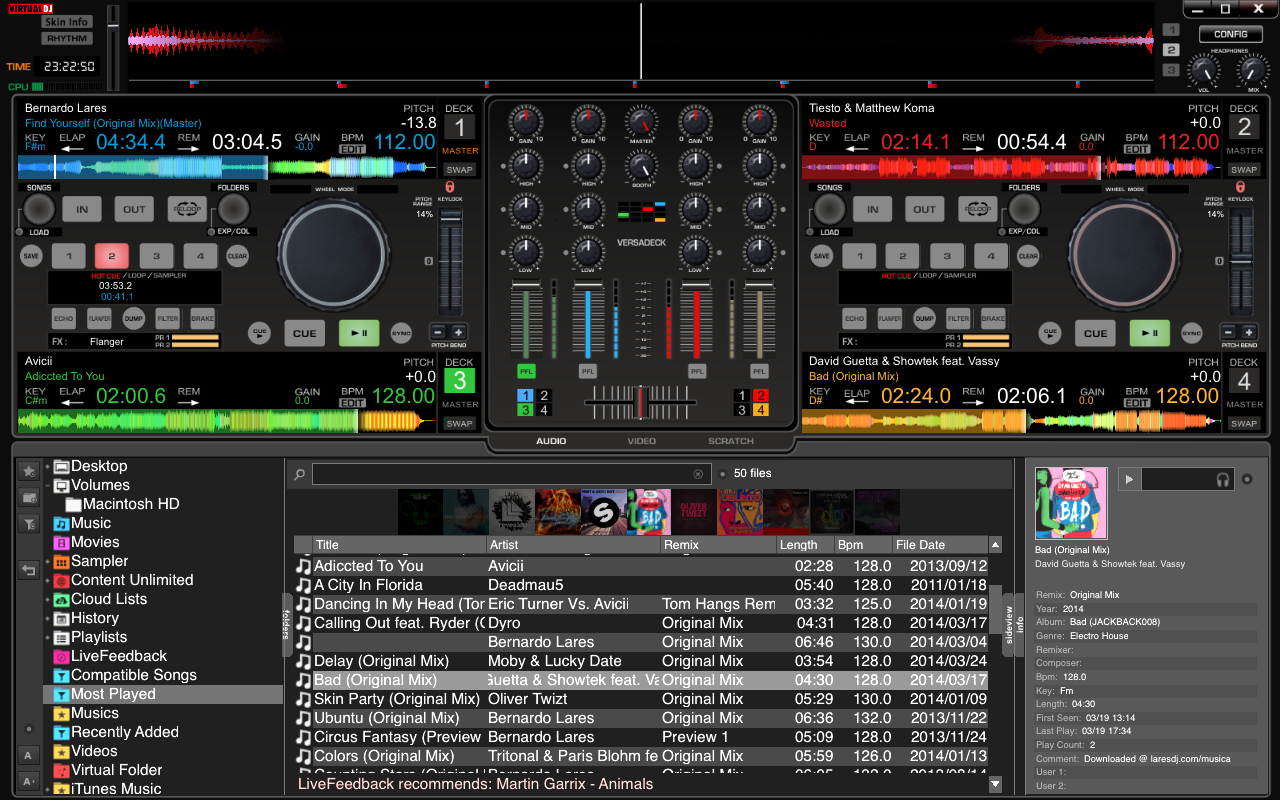Expand the Content Unlimited folder
This screenshot has width=1280, height=800.
pyautogui.click(x=47, y=580)
